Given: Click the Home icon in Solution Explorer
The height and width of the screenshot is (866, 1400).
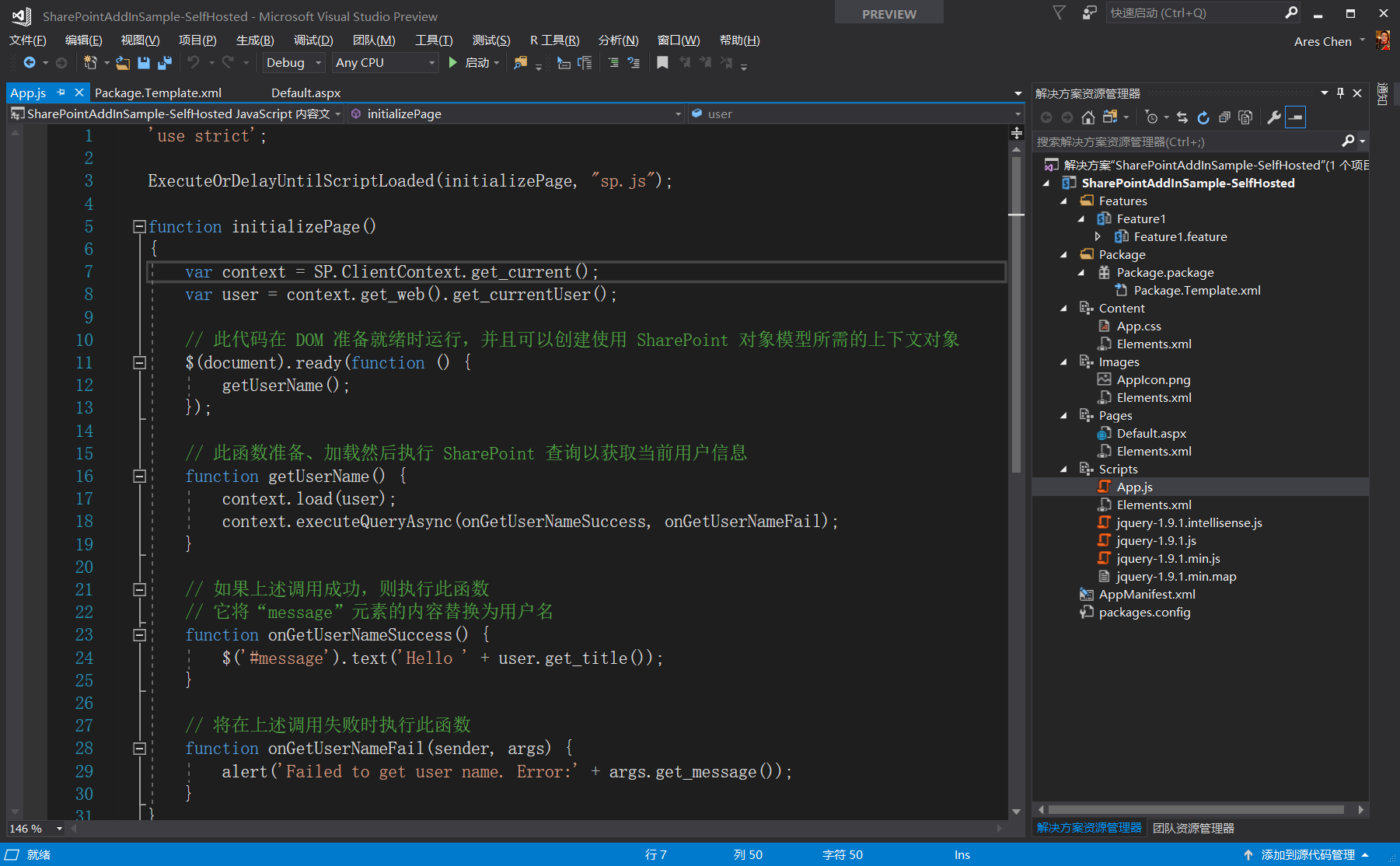Looking at the screenshot, I should [x=1087, y=117].
